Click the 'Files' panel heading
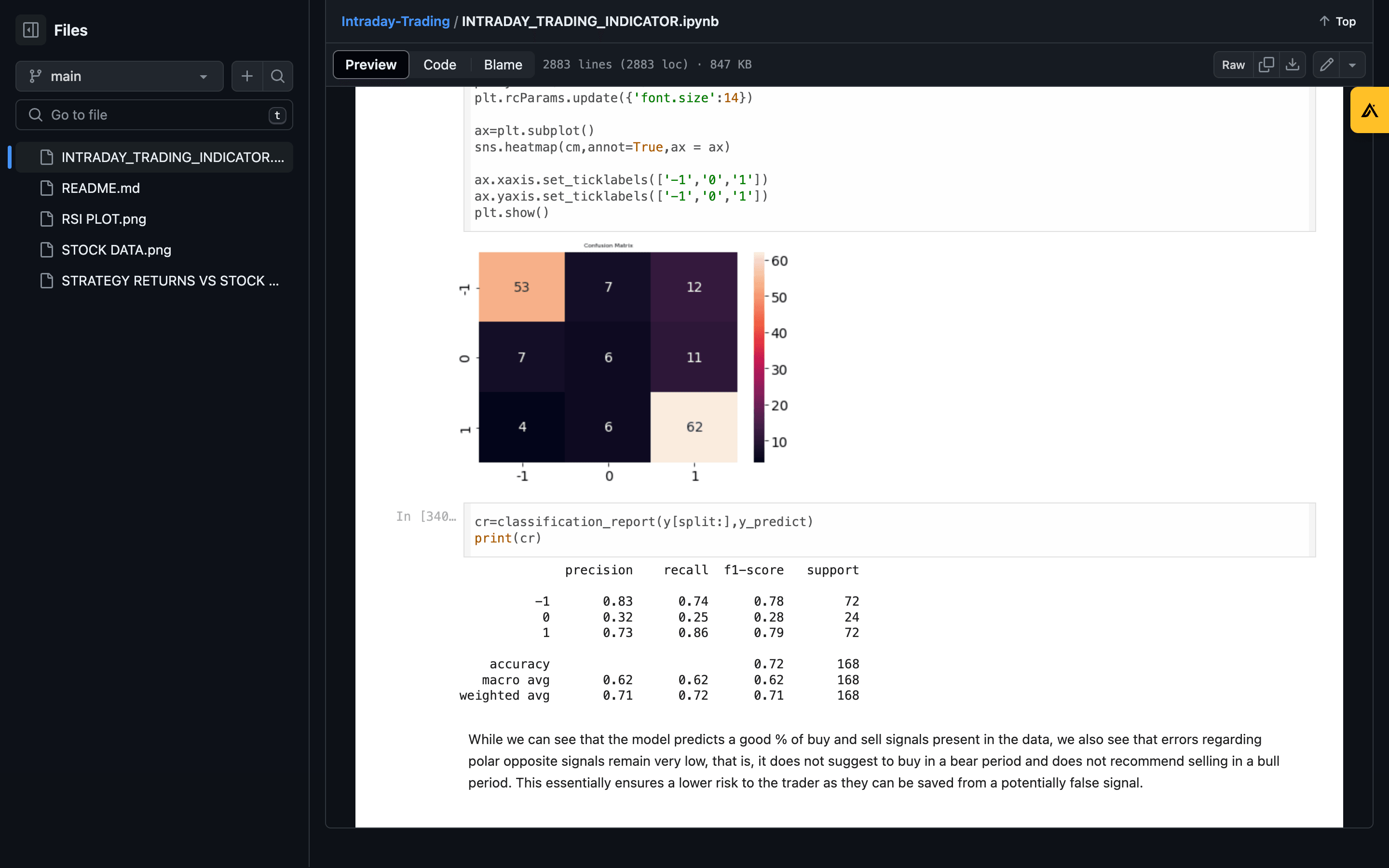The image size is (1389, 868). 70,30
